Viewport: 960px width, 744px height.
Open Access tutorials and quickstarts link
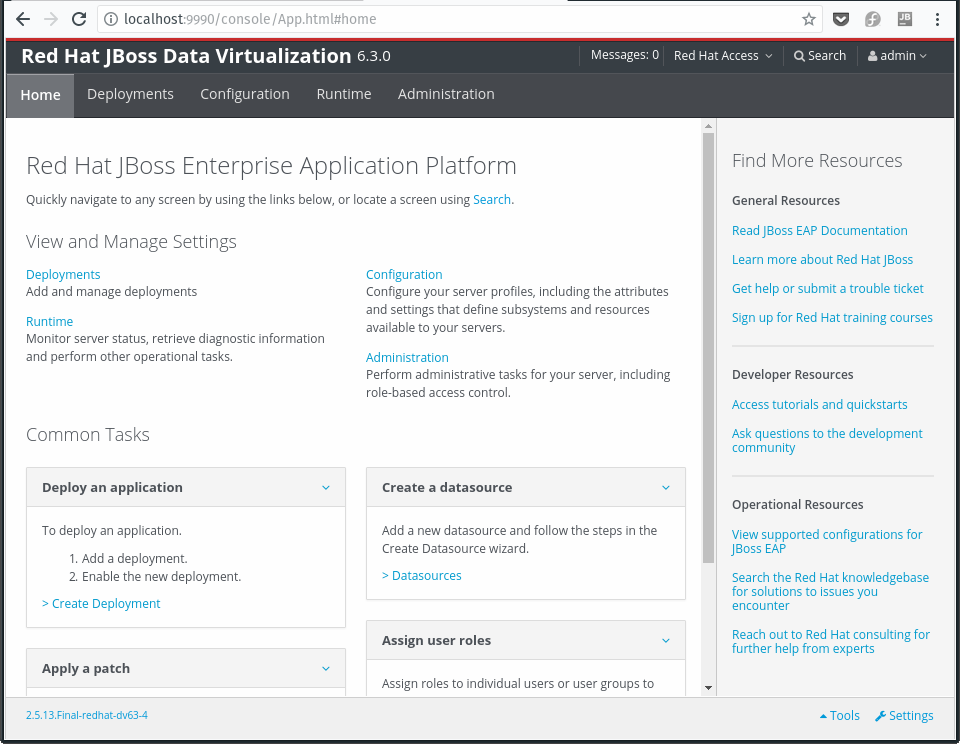[820, 405]
